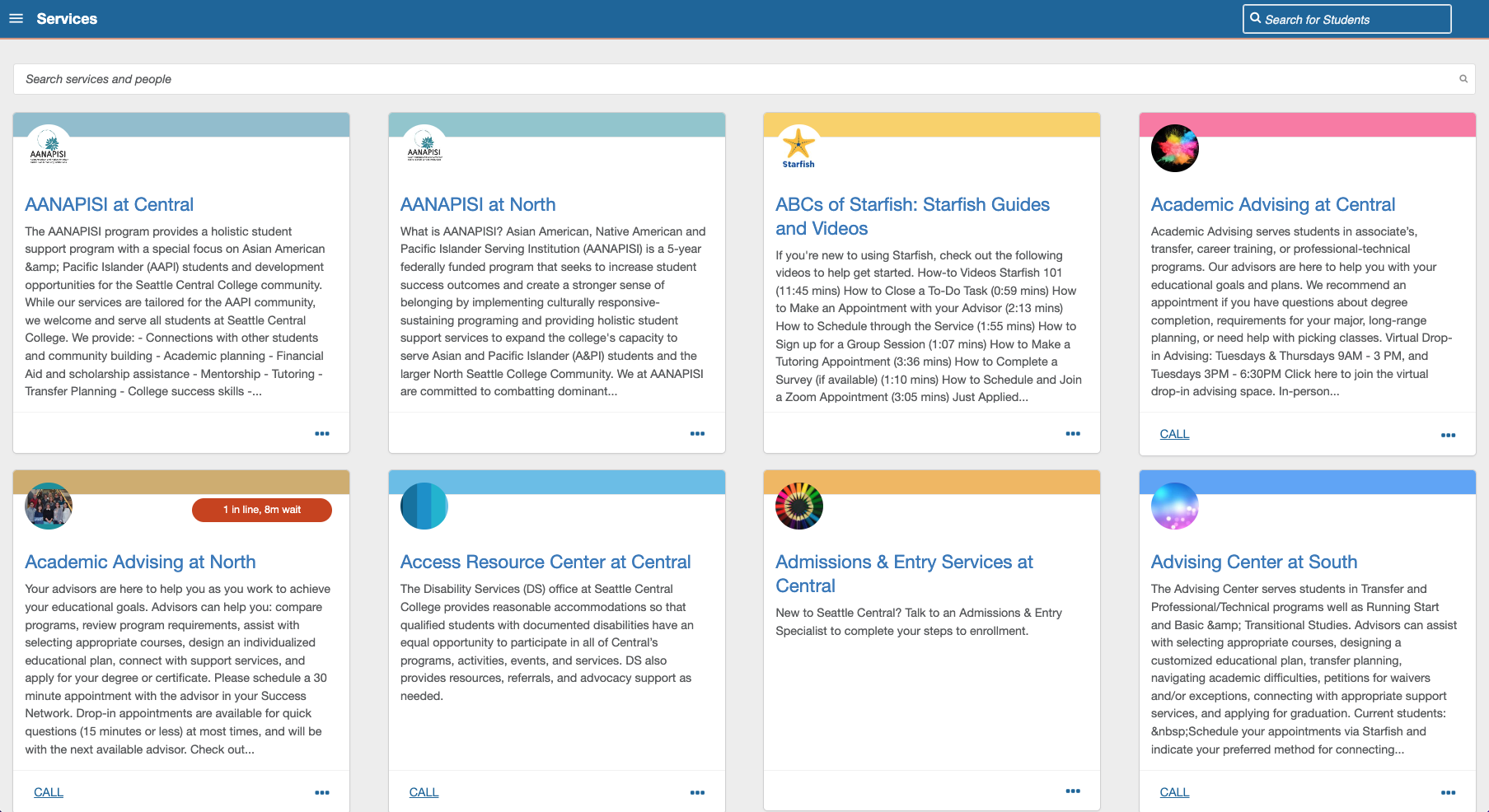Screen dimensions: 1489x812
Task: Open more options for Academic Advising at North
Action: 322,792
